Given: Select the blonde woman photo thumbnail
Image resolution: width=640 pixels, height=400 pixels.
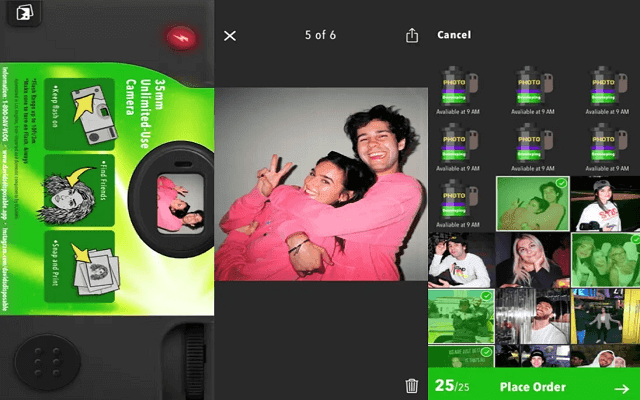Looking at the screenshot, I should [x=532, y=260].
